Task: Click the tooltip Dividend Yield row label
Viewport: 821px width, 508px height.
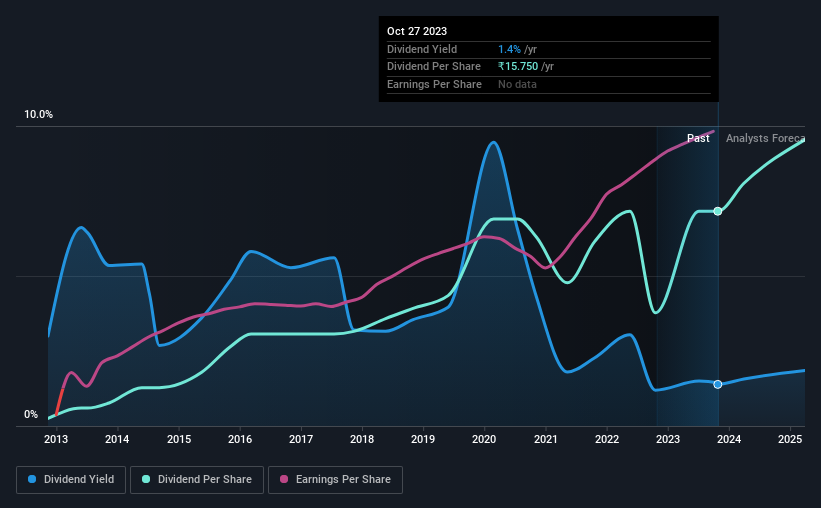Action: pos(422,49)
